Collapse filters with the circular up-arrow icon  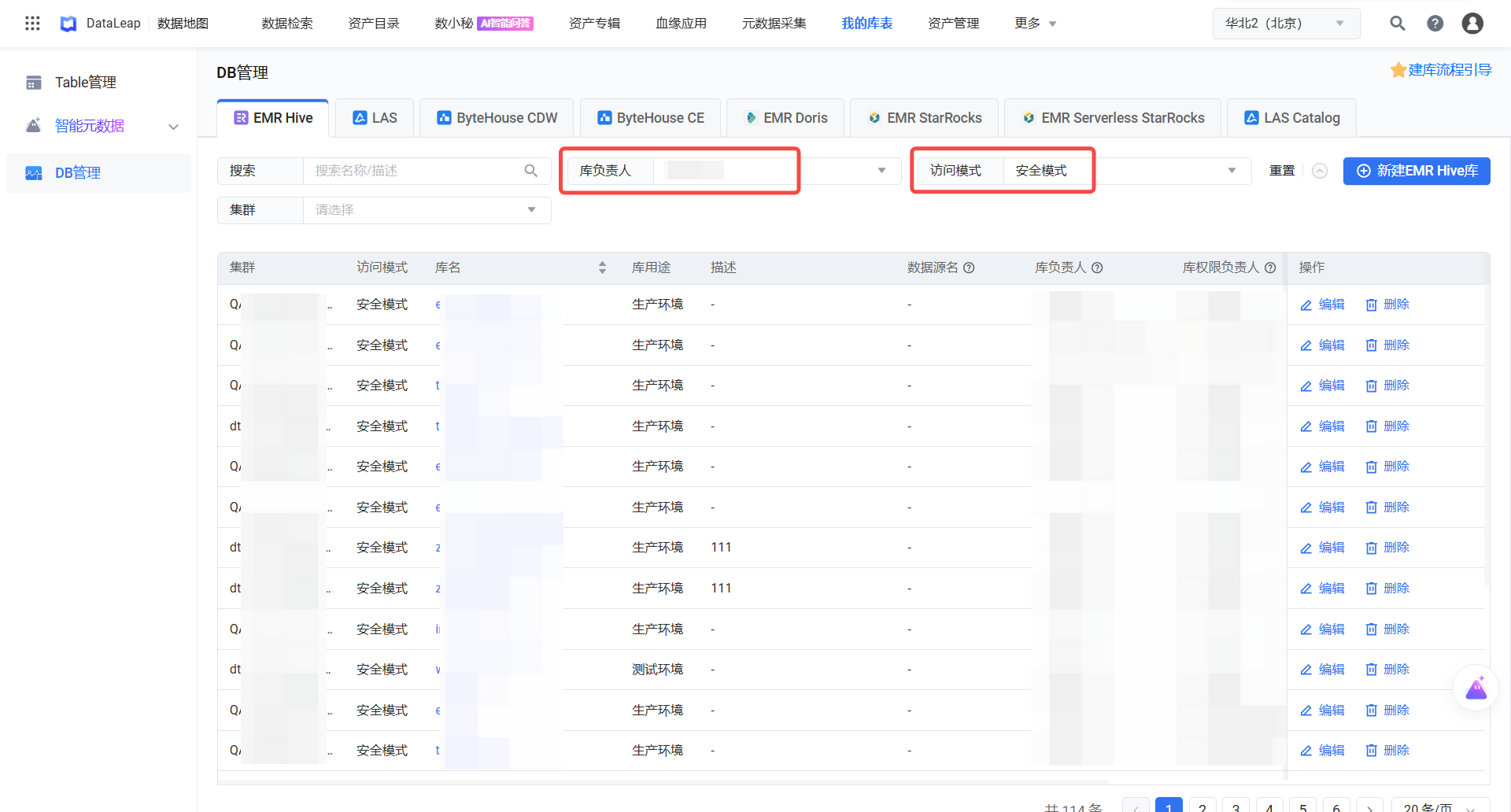click(x=1320, y=171)
